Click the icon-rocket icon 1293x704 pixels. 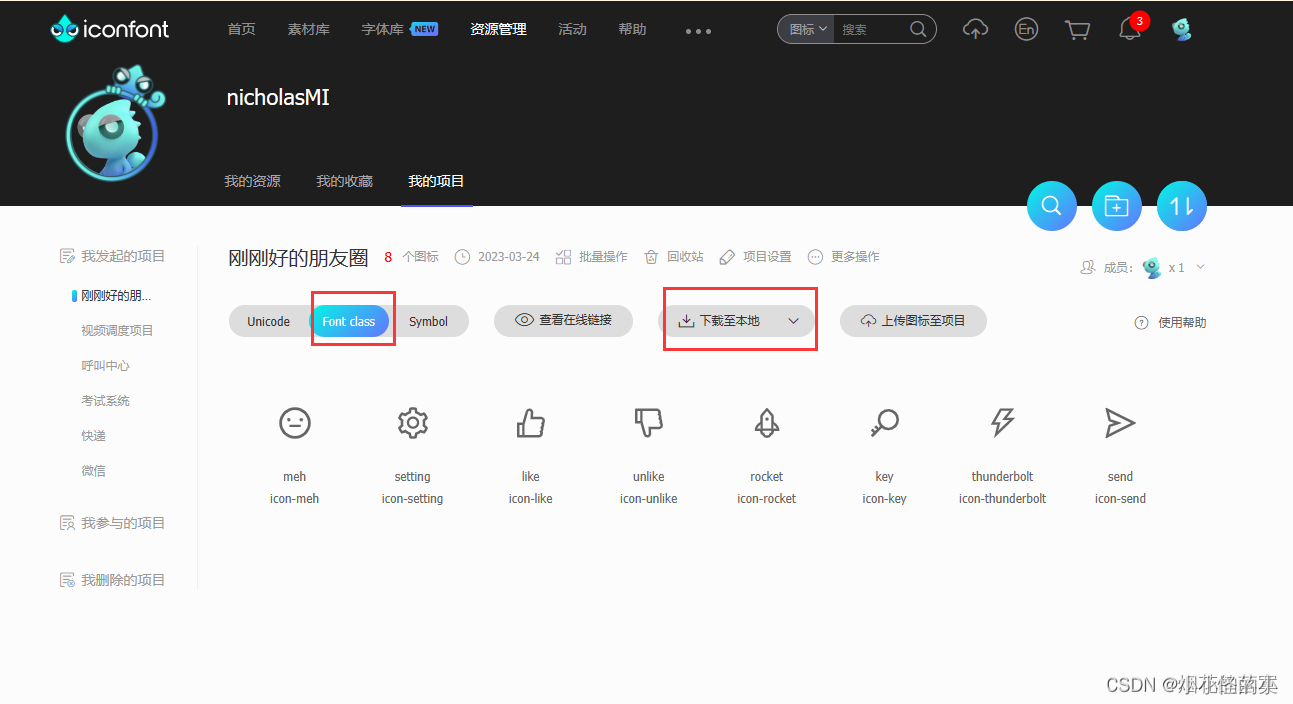pyautogui.click(x=766, y=422)
